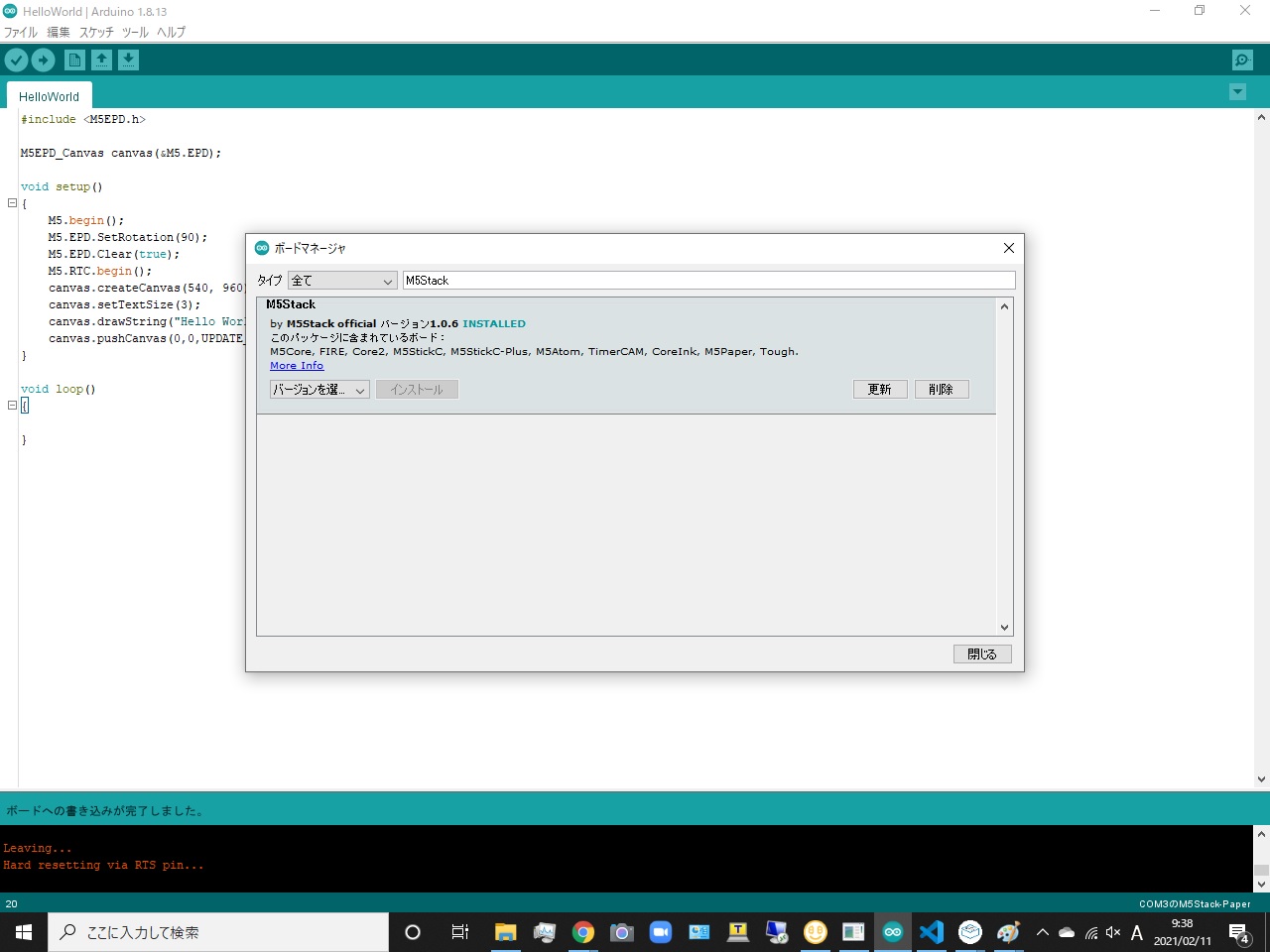Image resolution: width=1270 pixels, height=952 pixels.
Task: Click the 閉じる button in Board Manager
Action: pos(982,654)
